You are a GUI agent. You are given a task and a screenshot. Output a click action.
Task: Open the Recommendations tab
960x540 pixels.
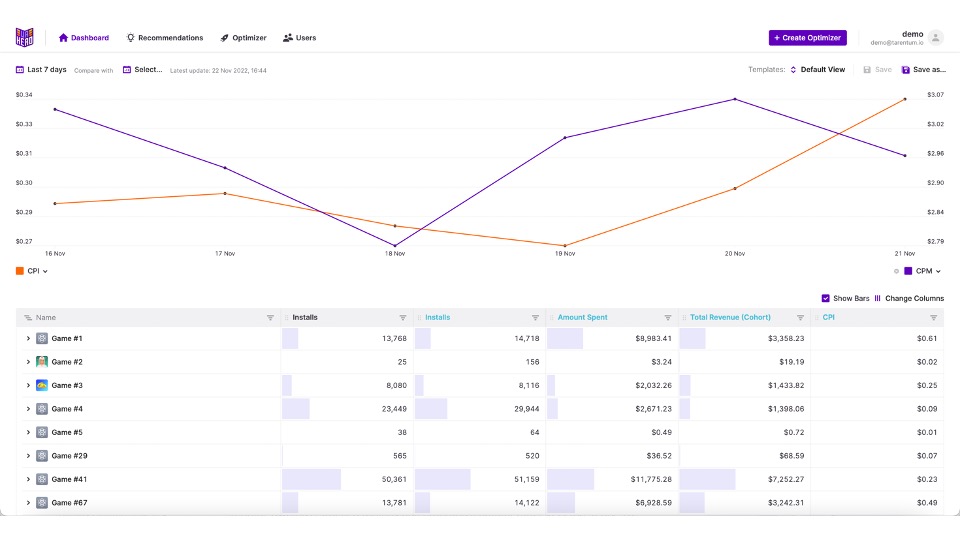(165, 38)
